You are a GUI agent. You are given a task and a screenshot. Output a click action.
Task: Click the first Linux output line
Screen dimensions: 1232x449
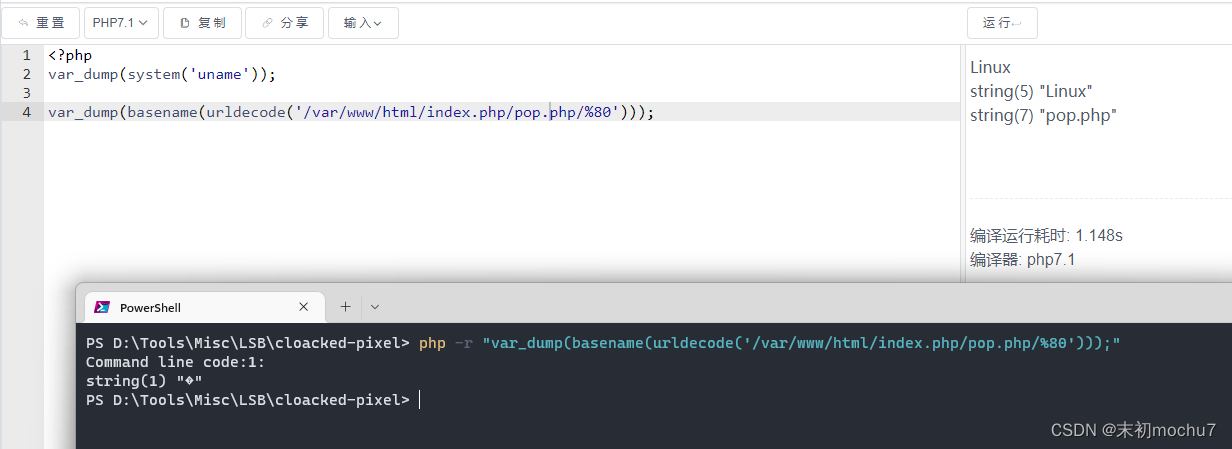coord(990,67)
